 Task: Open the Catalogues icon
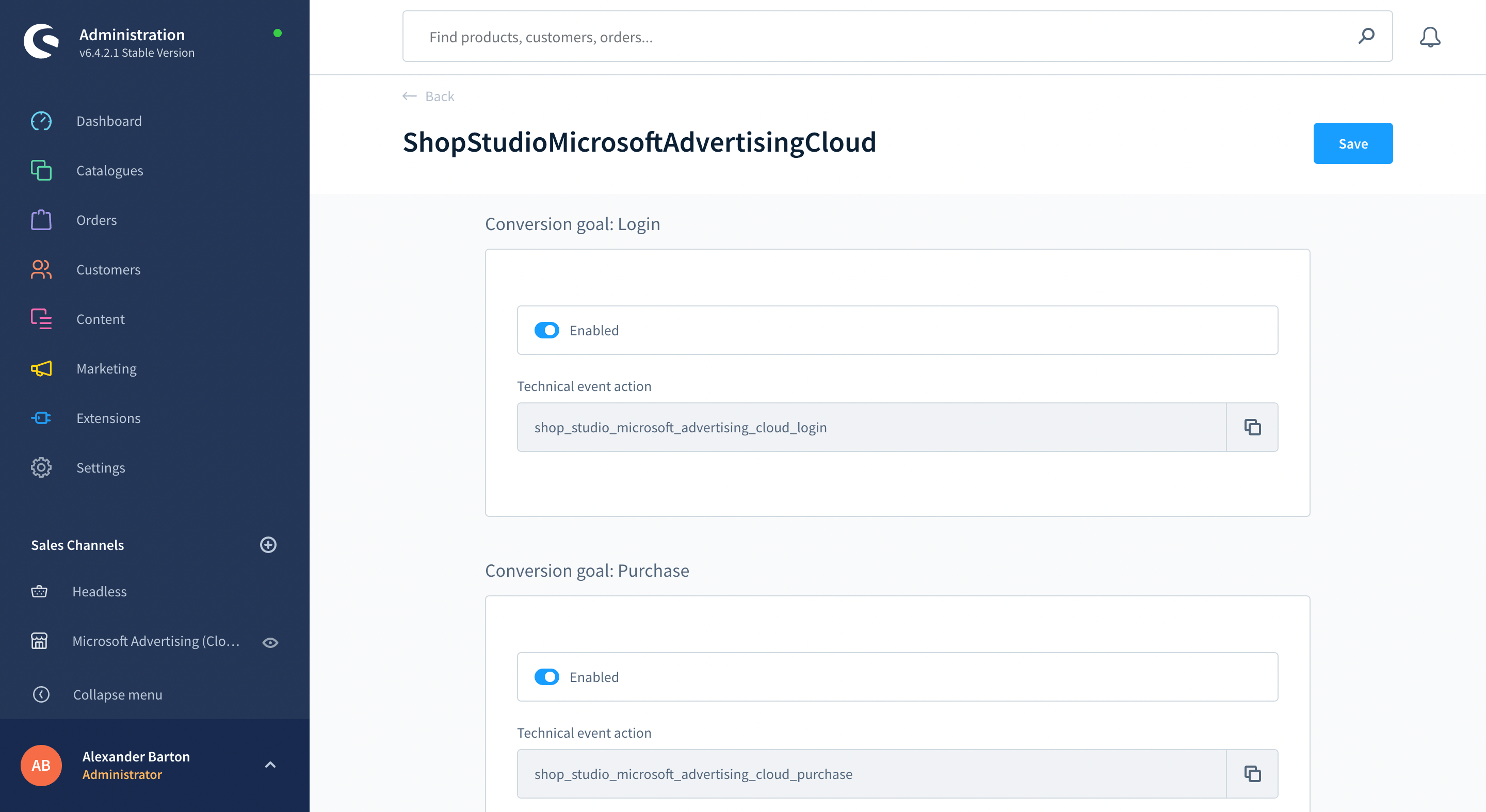[41, 171]
